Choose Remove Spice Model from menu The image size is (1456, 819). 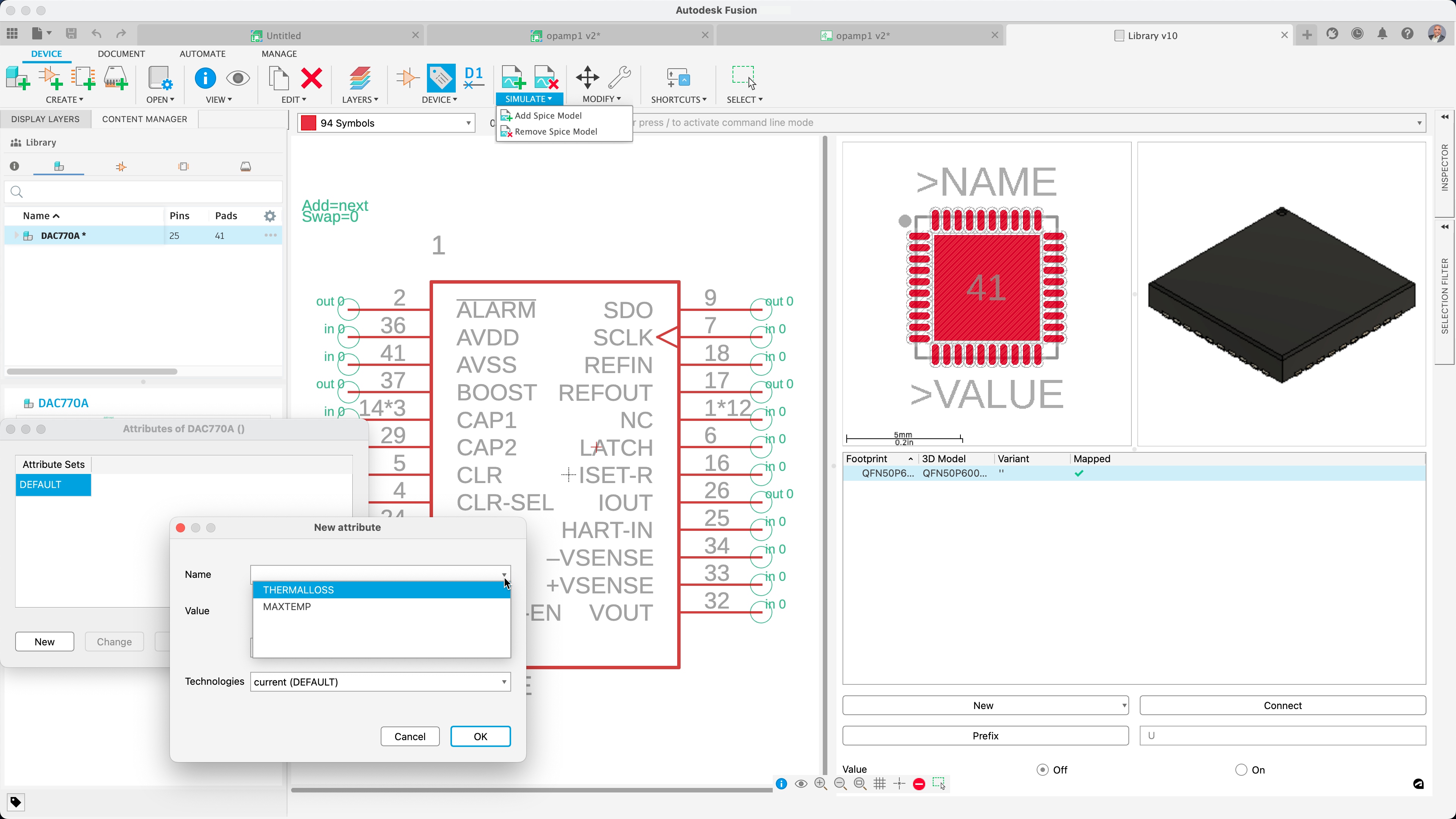[x=556, y=131]
